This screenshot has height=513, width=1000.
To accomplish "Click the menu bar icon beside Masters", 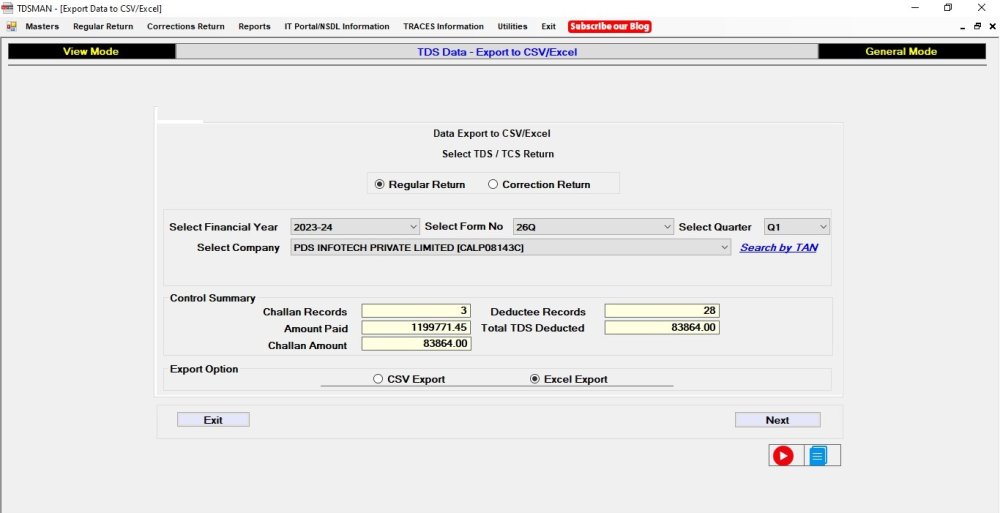I will click(x=11, y=26).
